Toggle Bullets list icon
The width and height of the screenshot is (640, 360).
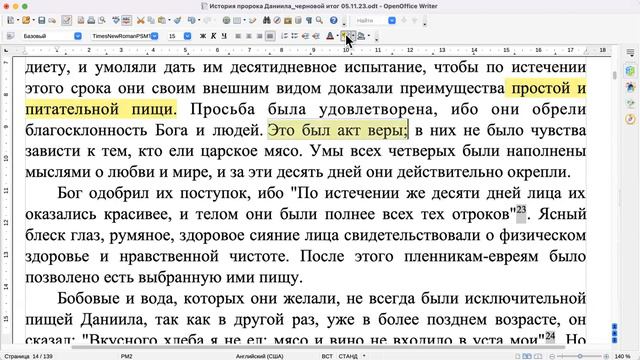pyautogui.click(x=295, y=36)
